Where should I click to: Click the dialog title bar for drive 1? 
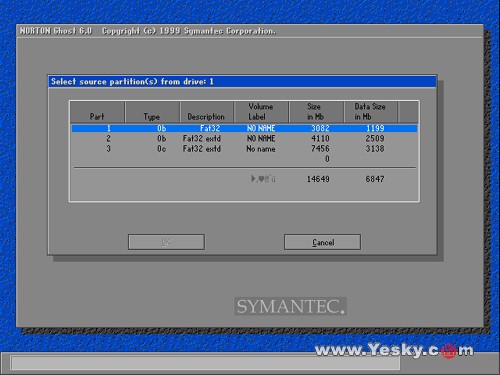click(x=242, y=82)
